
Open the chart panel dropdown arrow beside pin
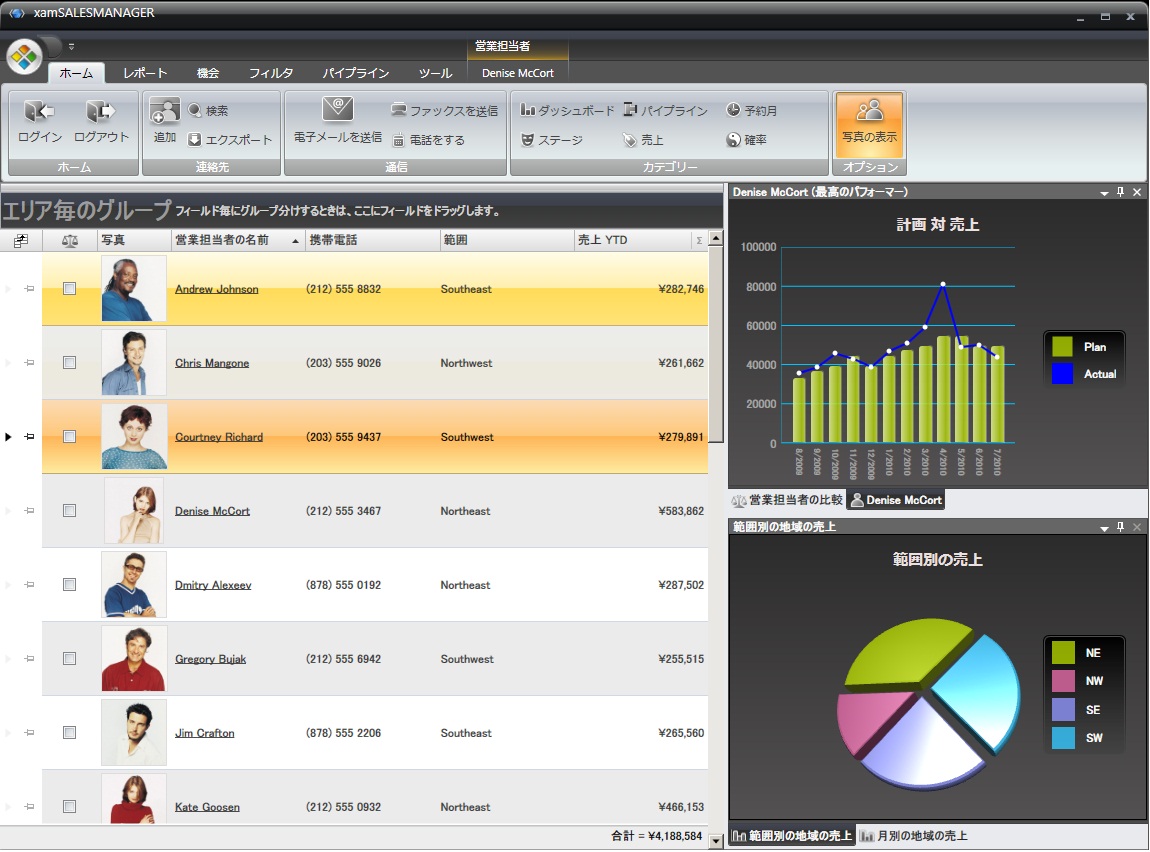point(1104,192)
